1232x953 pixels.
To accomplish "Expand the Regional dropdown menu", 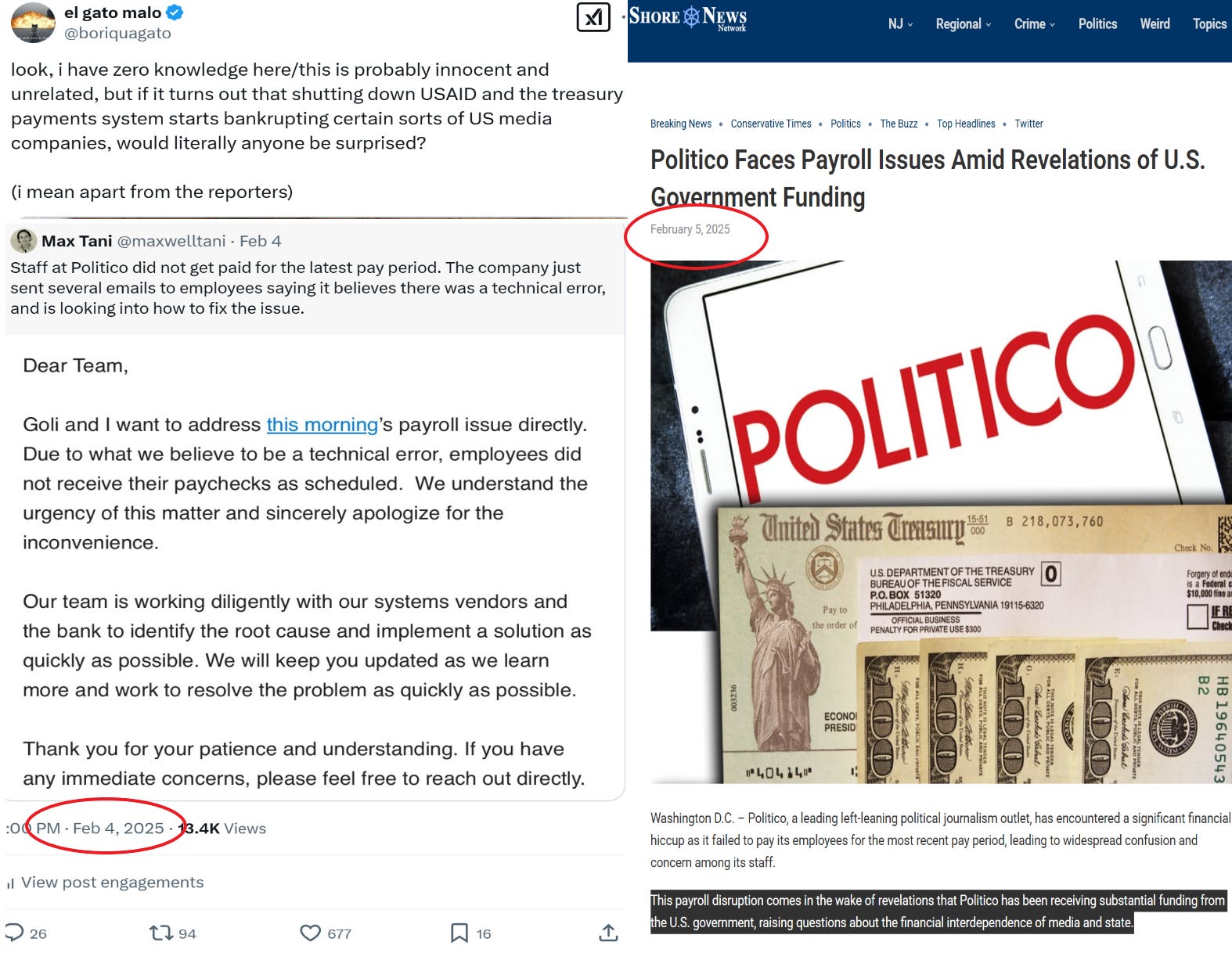I will [964, 24].
